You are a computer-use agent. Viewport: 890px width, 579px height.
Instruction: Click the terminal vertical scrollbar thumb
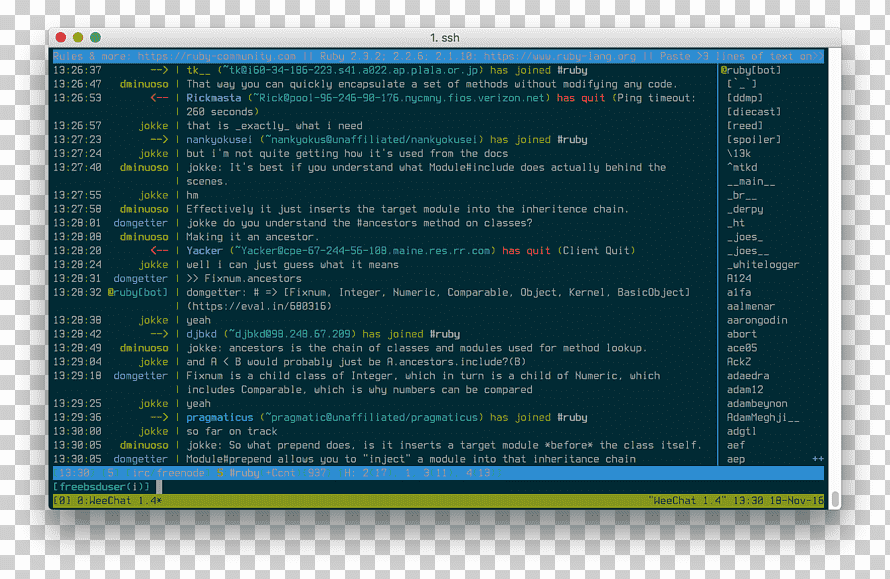pos(835,500)
